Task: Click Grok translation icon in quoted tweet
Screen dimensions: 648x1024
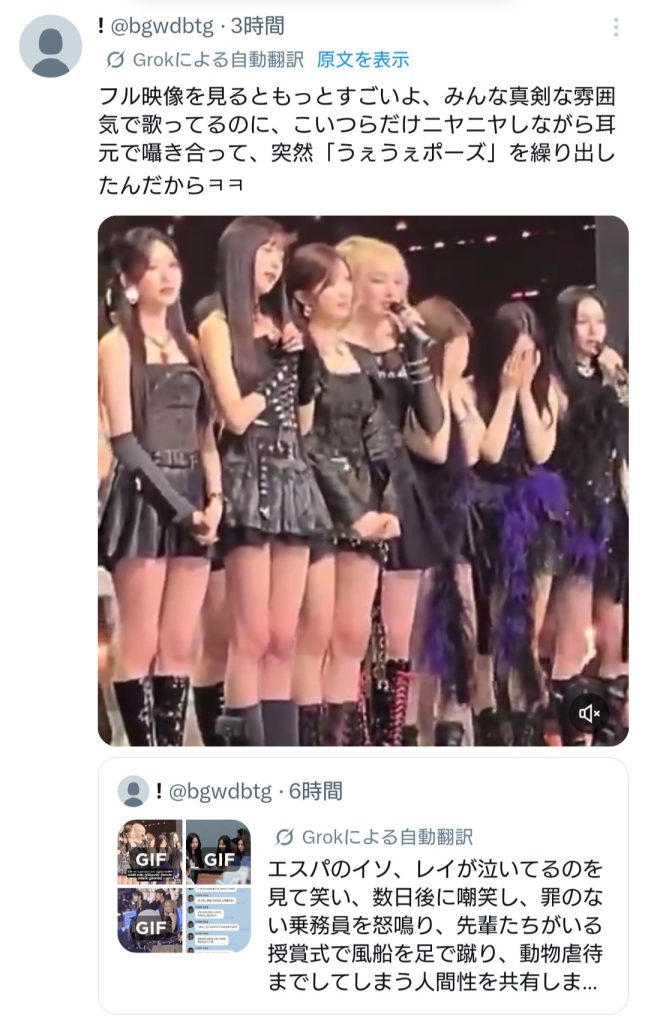Action: 284,837
